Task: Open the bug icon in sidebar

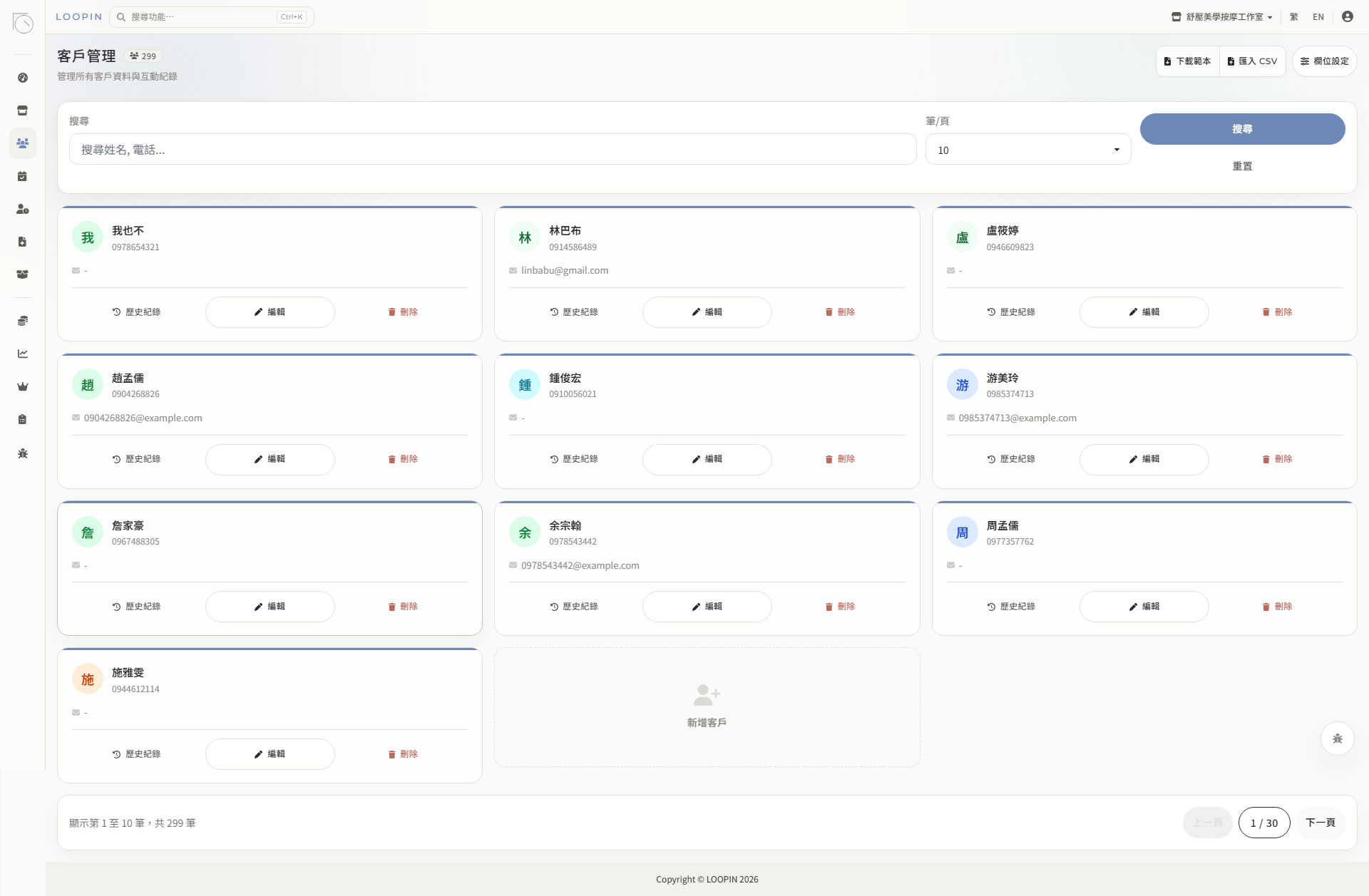Action: (23, 453)
